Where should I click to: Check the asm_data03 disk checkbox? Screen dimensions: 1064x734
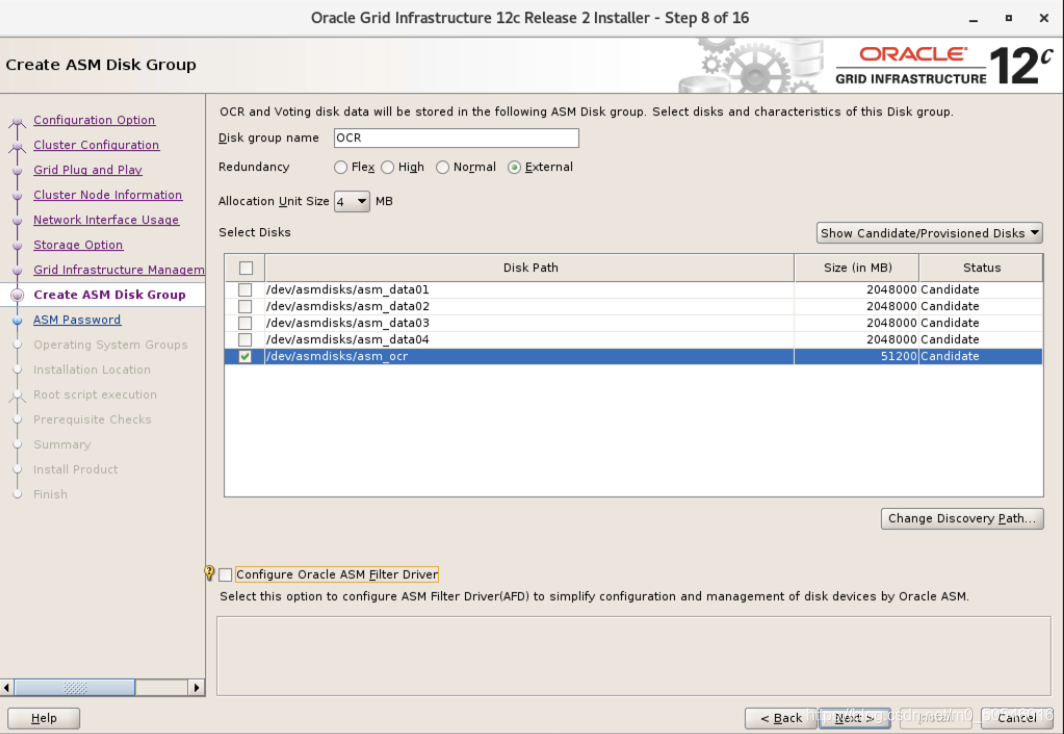click(245, 323)
